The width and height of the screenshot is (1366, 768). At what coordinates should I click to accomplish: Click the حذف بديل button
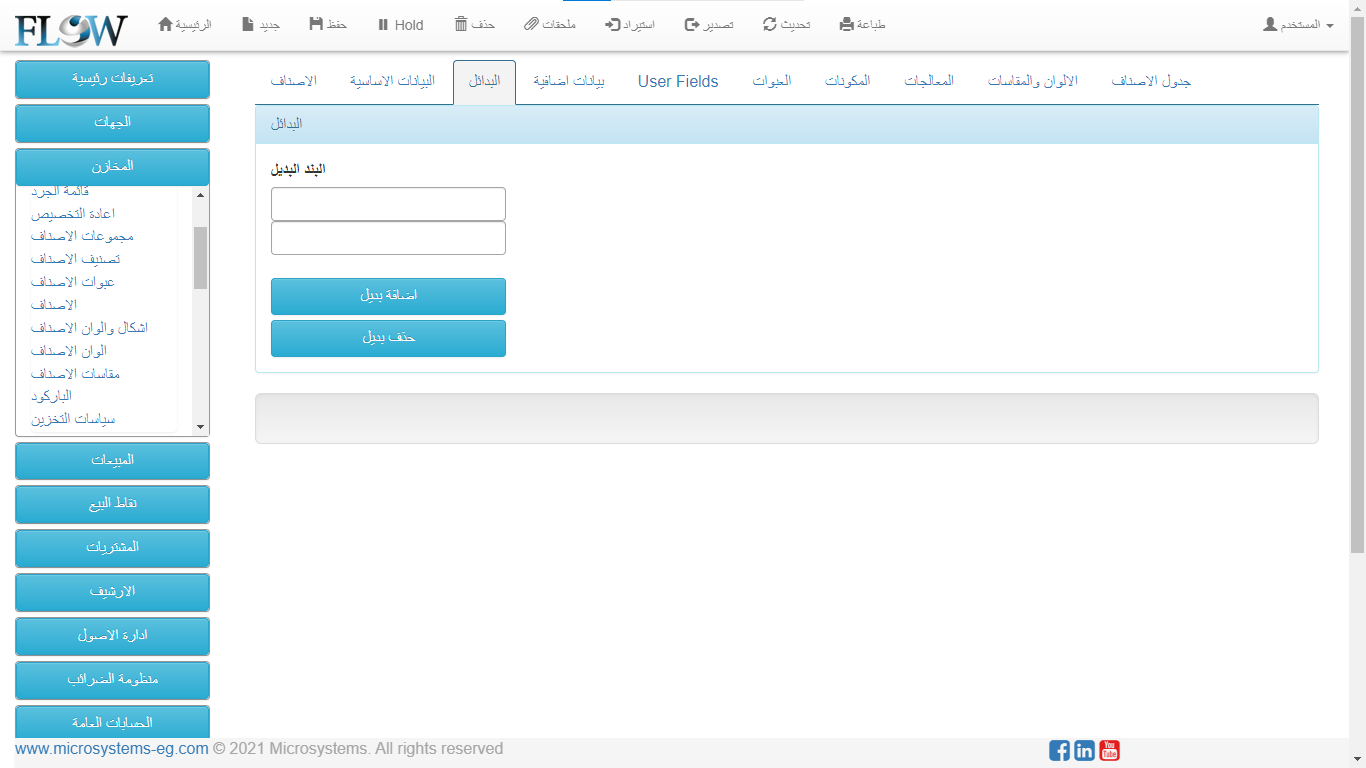[x=388, y=338]
